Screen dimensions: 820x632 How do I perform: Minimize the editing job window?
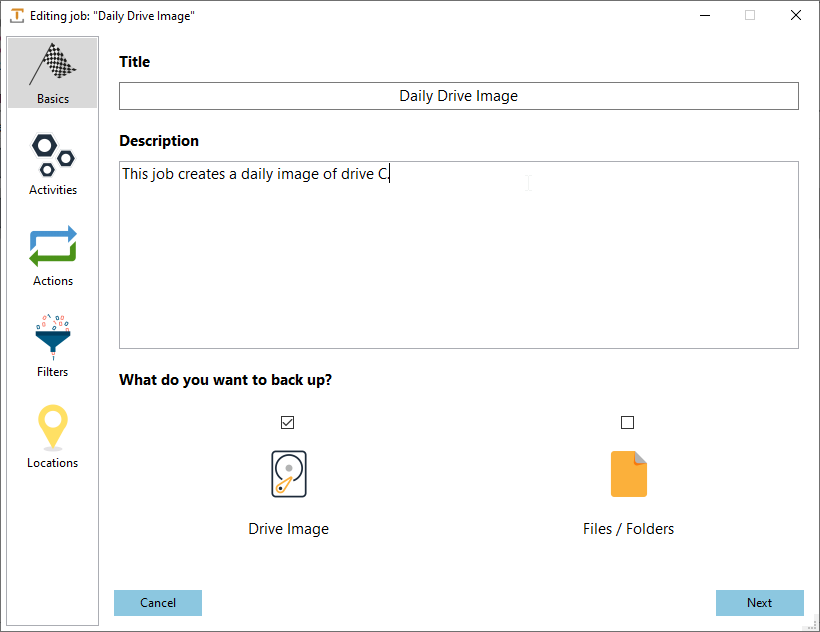705,15
